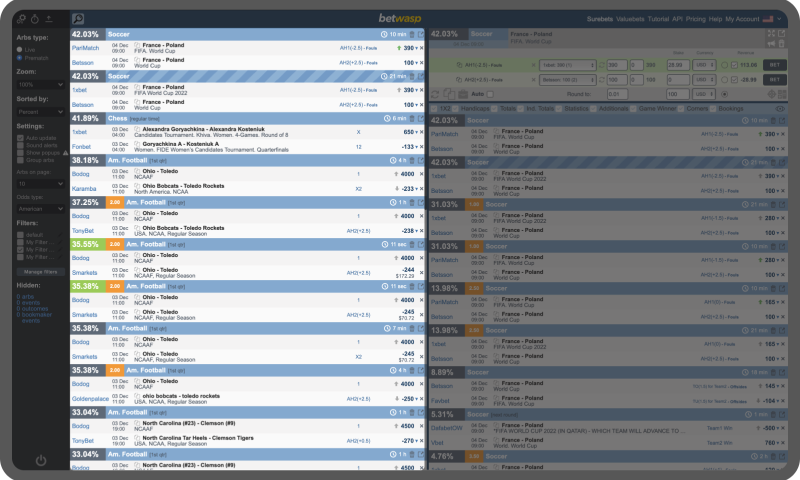Screen dimensions: 800x480
Task: Toggle the Handicaps filter checkbox
Action: click(x=455, y=109)
